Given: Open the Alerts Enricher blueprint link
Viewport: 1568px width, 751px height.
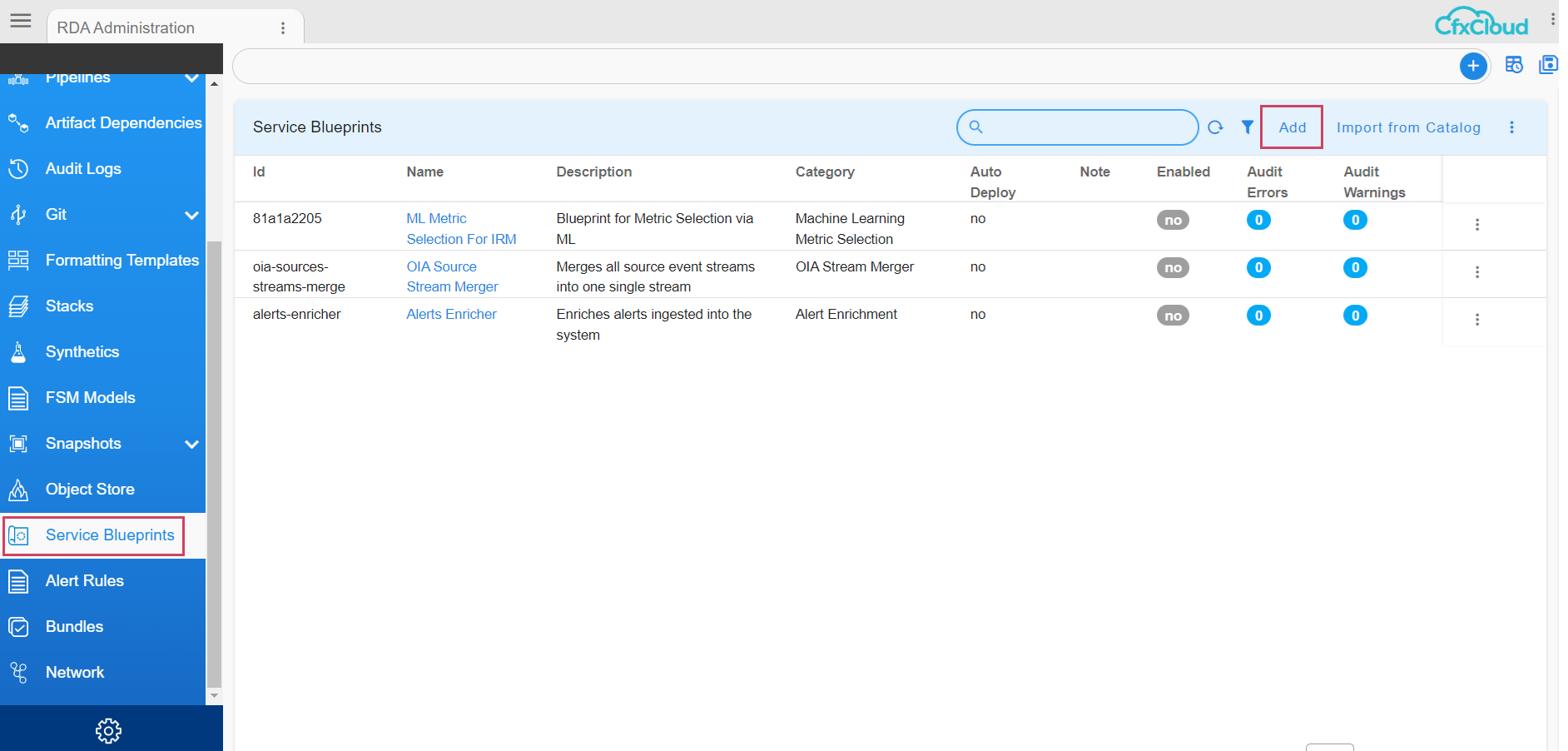Looking at the screenshot, I should 451,314.
